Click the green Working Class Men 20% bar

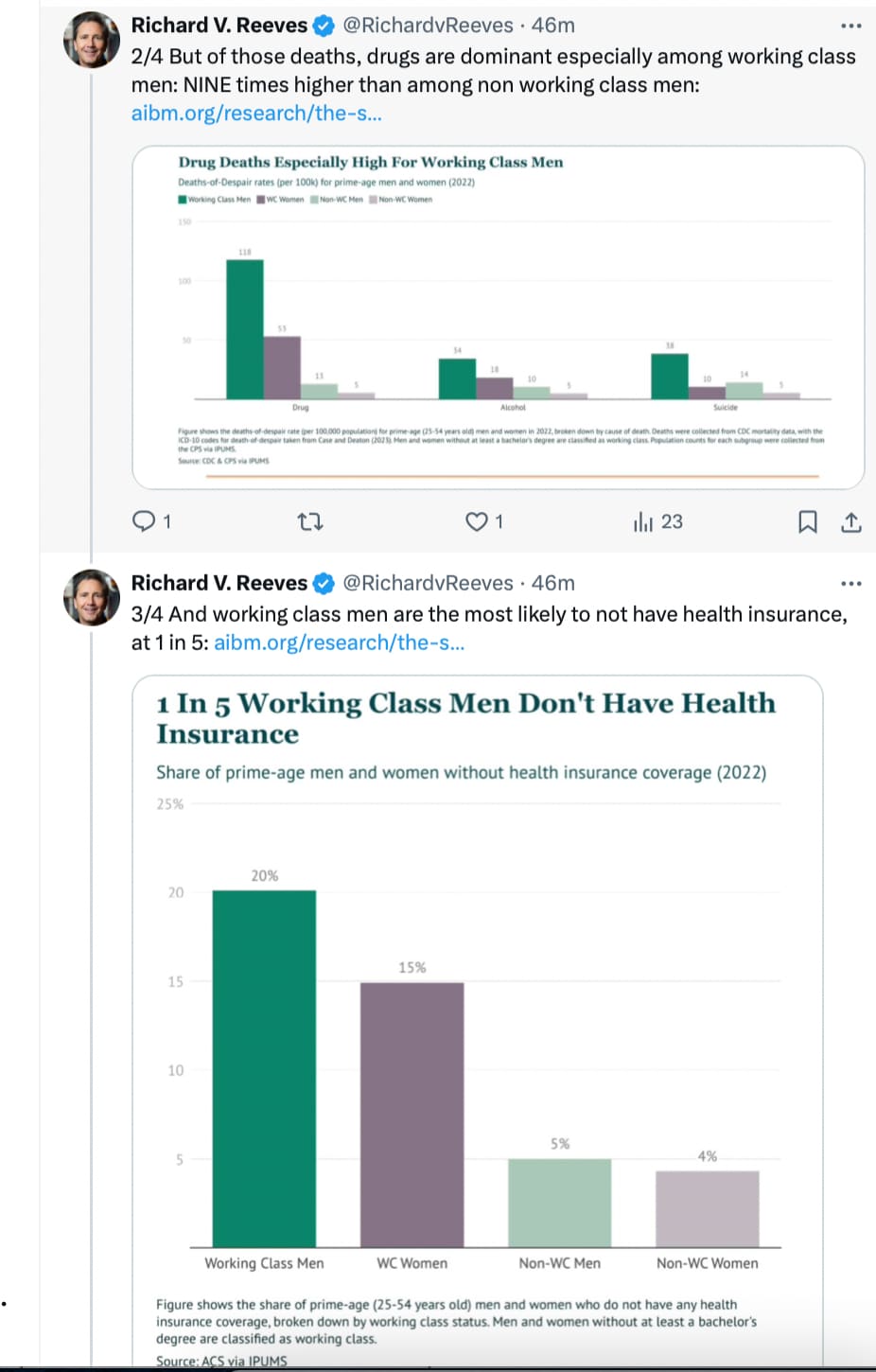264,1068
